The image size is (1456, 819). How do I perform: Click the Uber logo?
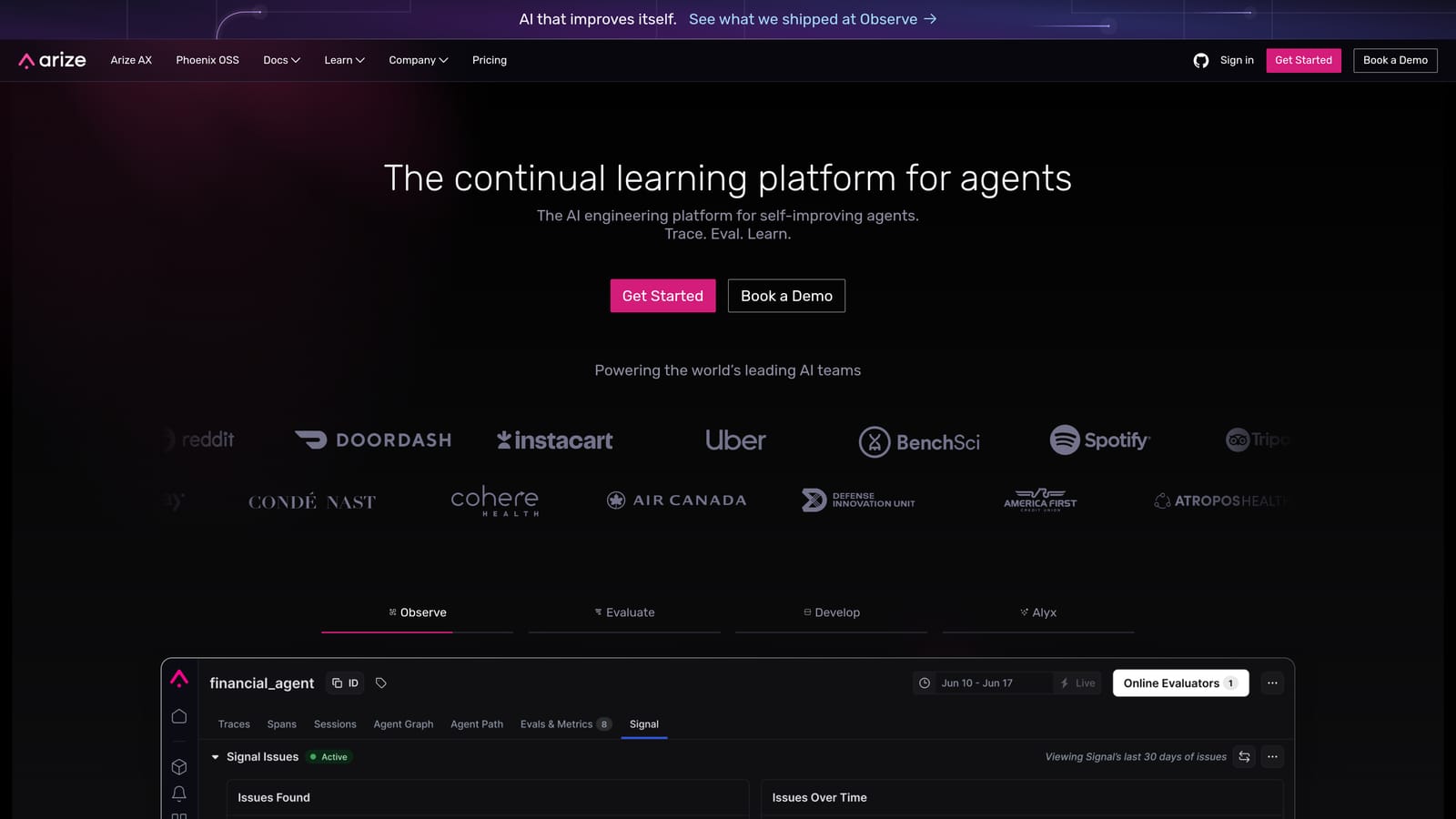pyautogui.click(x=735, y=440)
